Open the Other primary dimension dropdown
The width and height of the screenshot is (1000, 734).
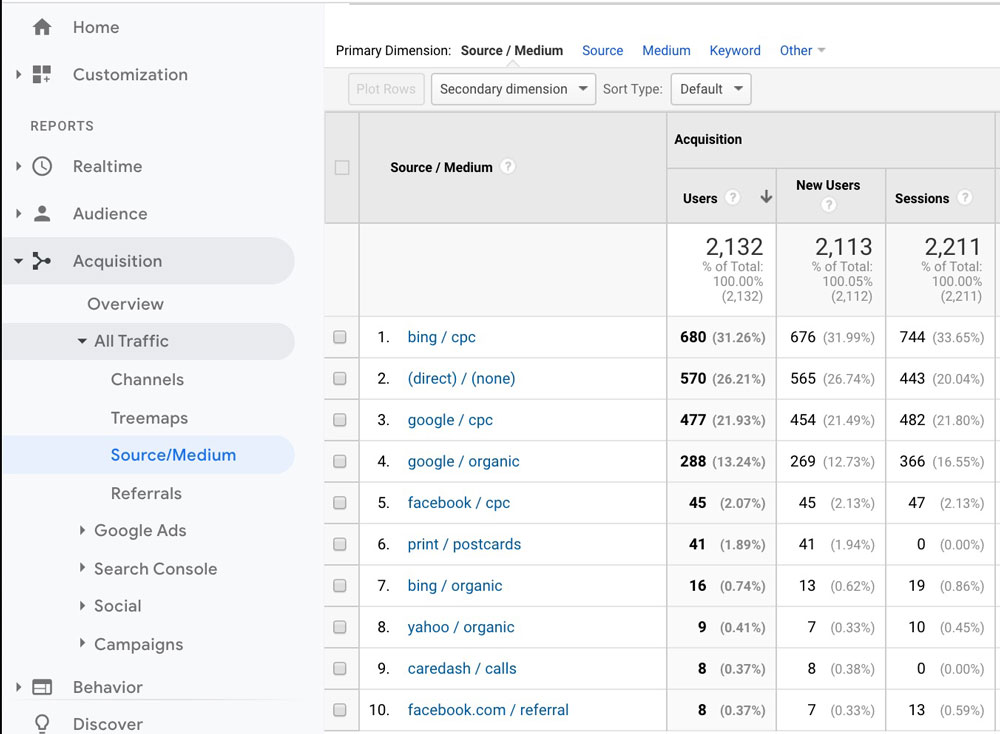tap(802, 50)
